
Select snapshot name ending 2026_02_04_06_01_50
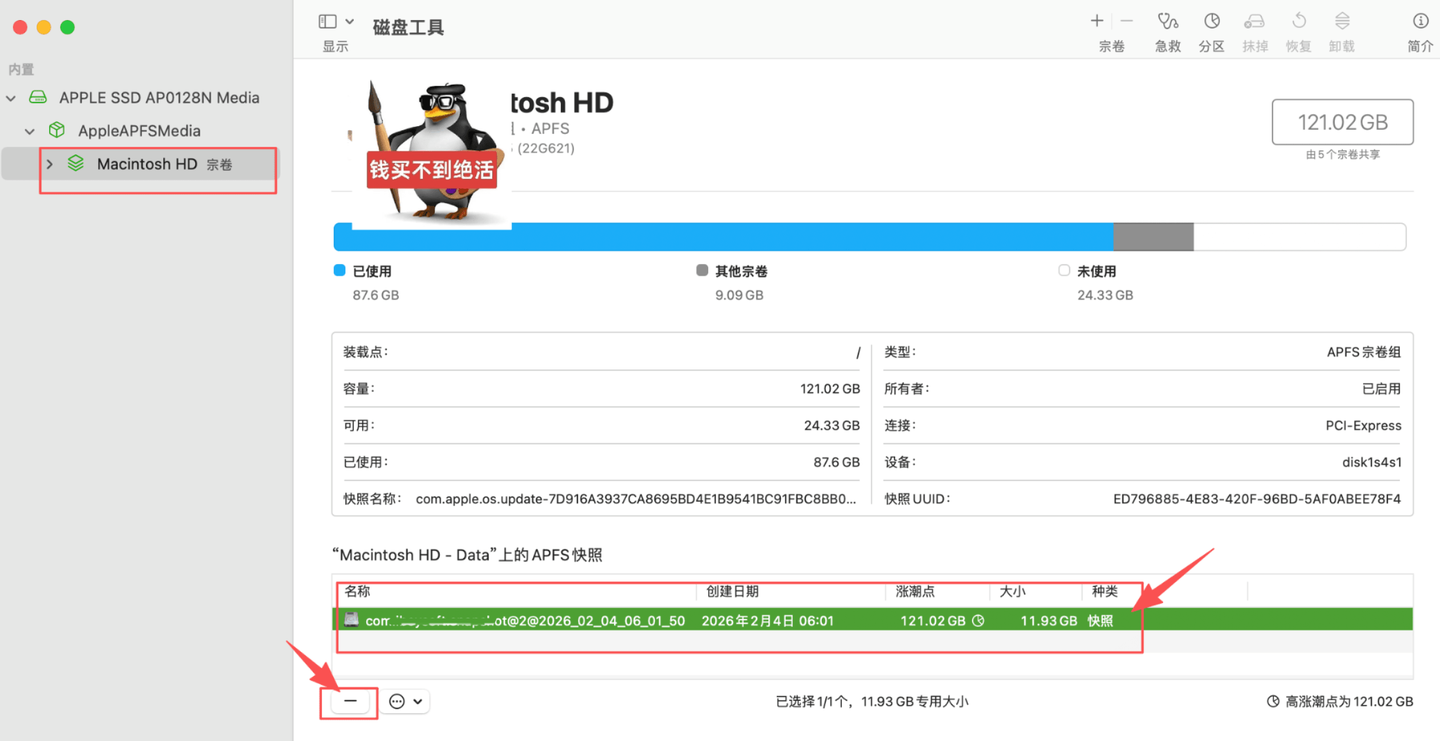click(525, 620)
